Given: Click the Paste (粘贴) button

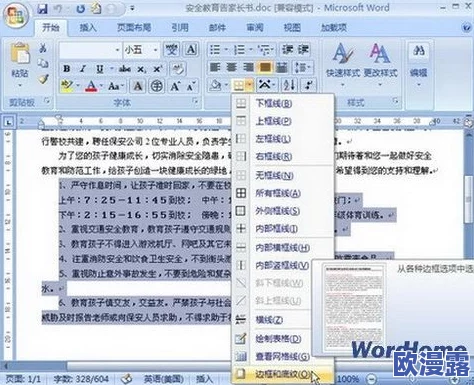Looking at the screenshot, I should coord(20,63).
